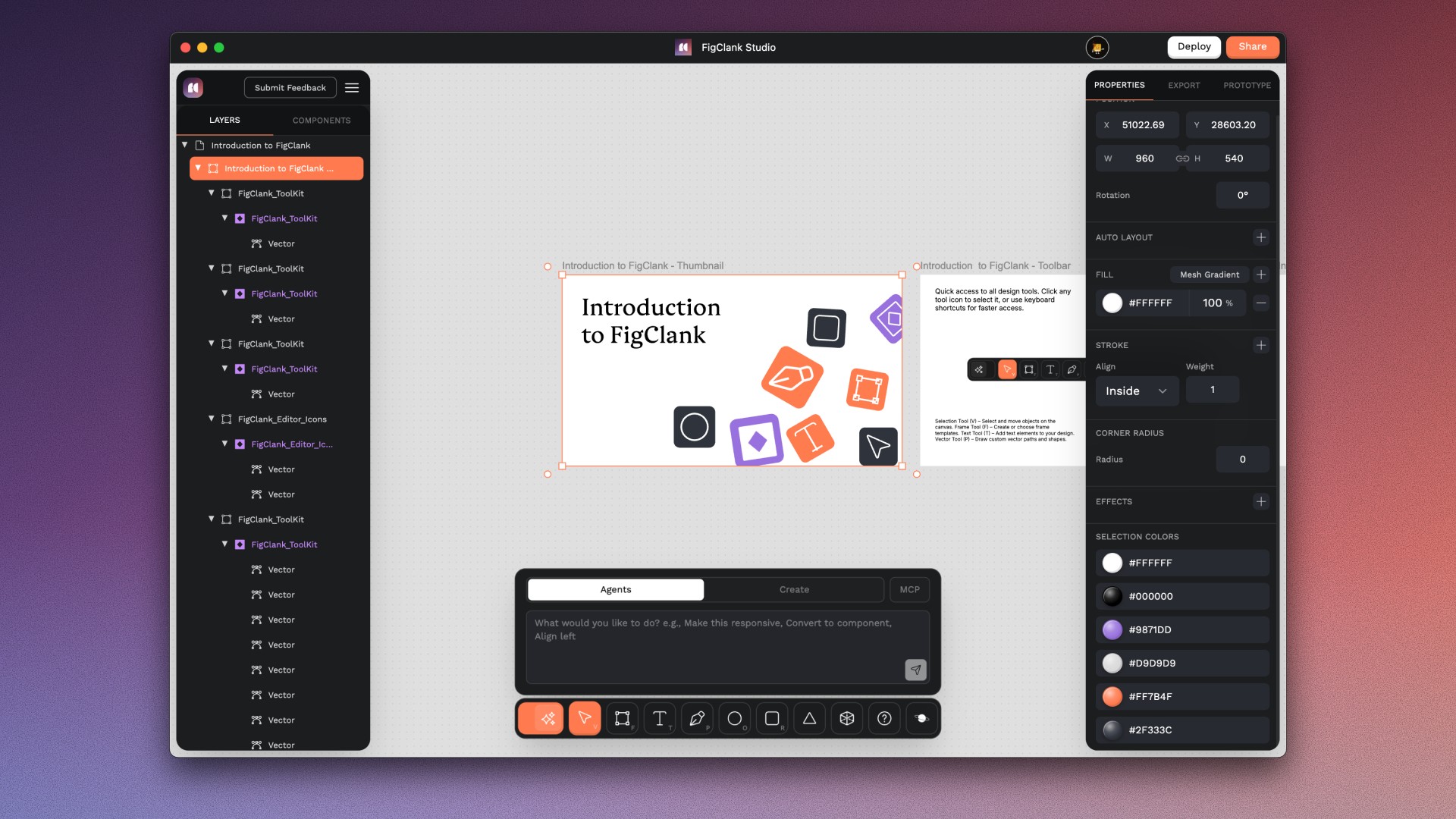Image resolution: width=1456 pixels, height=819 pixels.
Task: Select the Text tool in bottom toolbar
Action: pos(659,718)
